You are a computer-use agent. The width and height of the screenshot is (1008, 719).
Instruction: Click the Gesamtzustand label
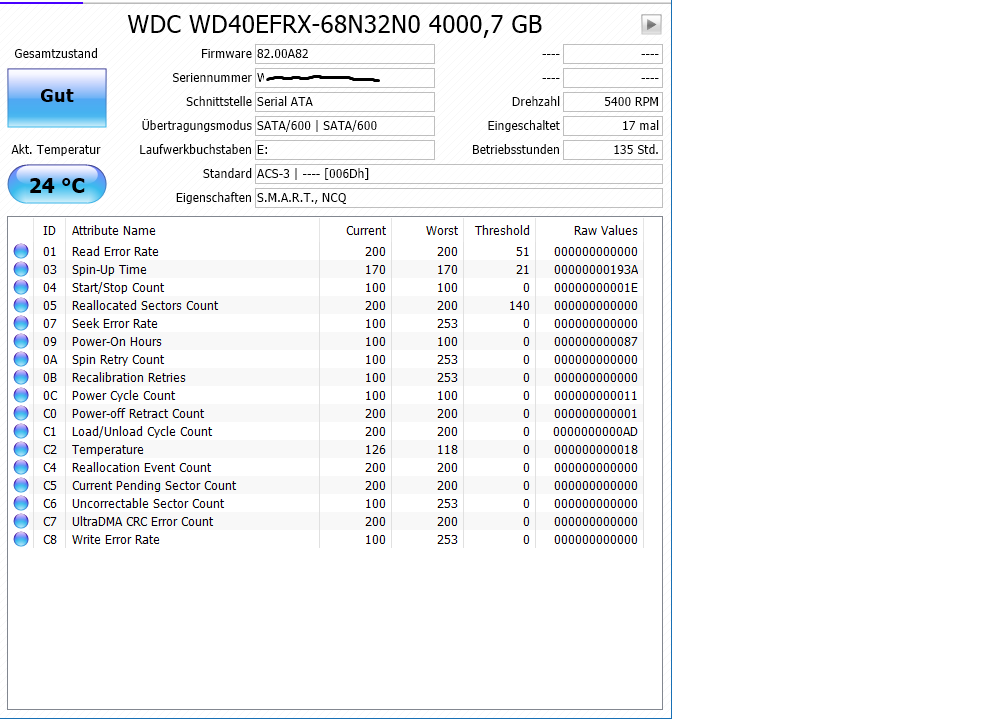(x=56, y=54)
